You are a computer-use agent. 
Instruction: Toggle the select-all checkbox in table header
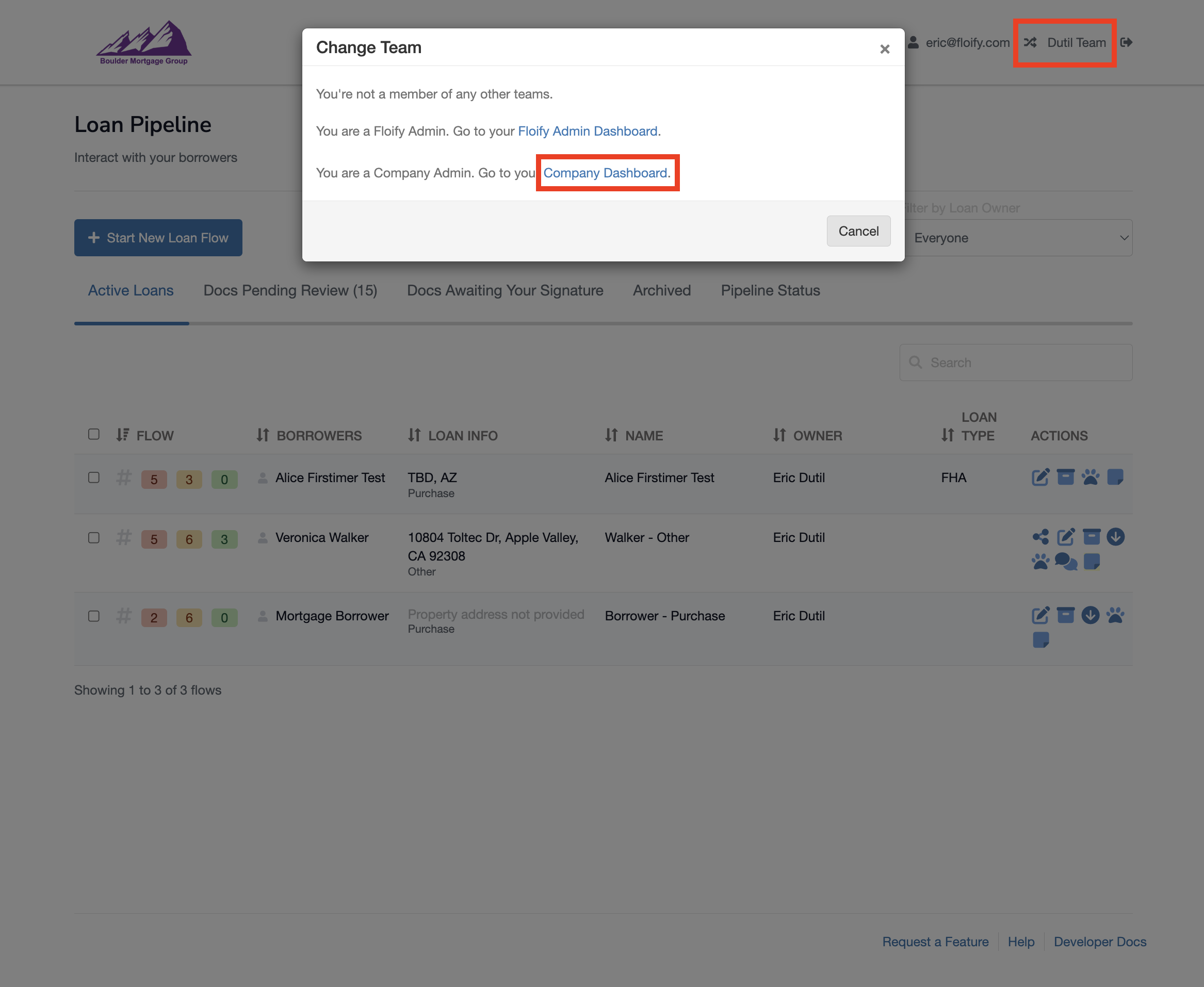coord(94,434)
